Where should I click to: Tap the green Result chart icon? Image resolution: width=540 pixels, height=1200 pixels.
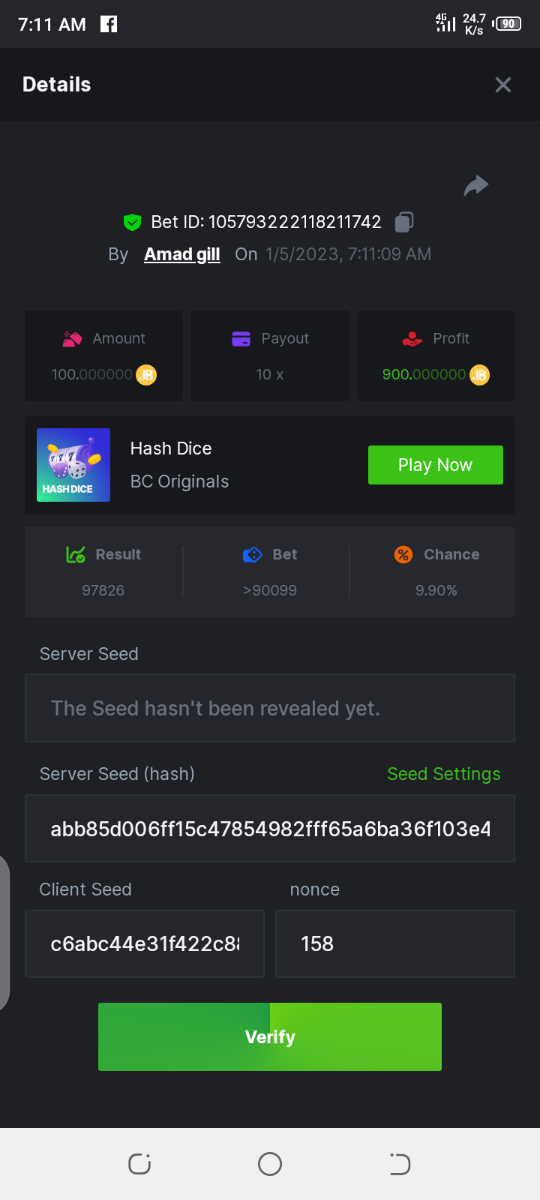(76, 554)
